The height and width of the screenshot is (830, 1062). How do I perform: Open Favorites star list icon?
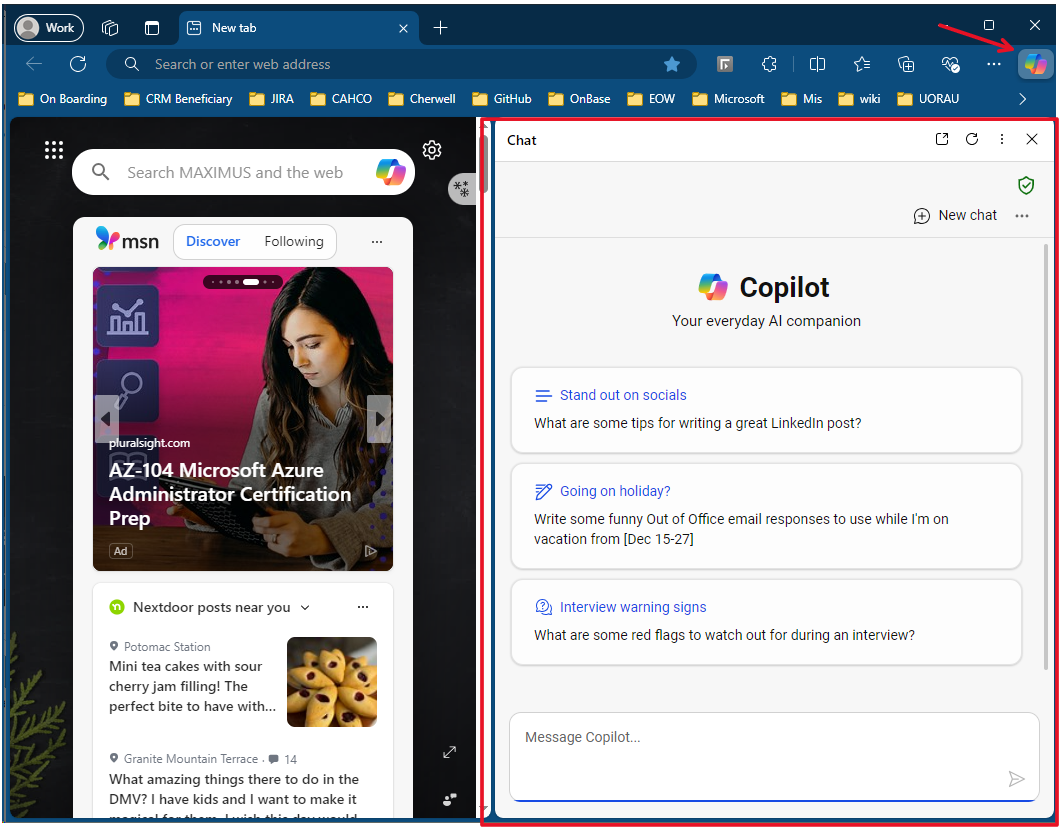[862, 64]
